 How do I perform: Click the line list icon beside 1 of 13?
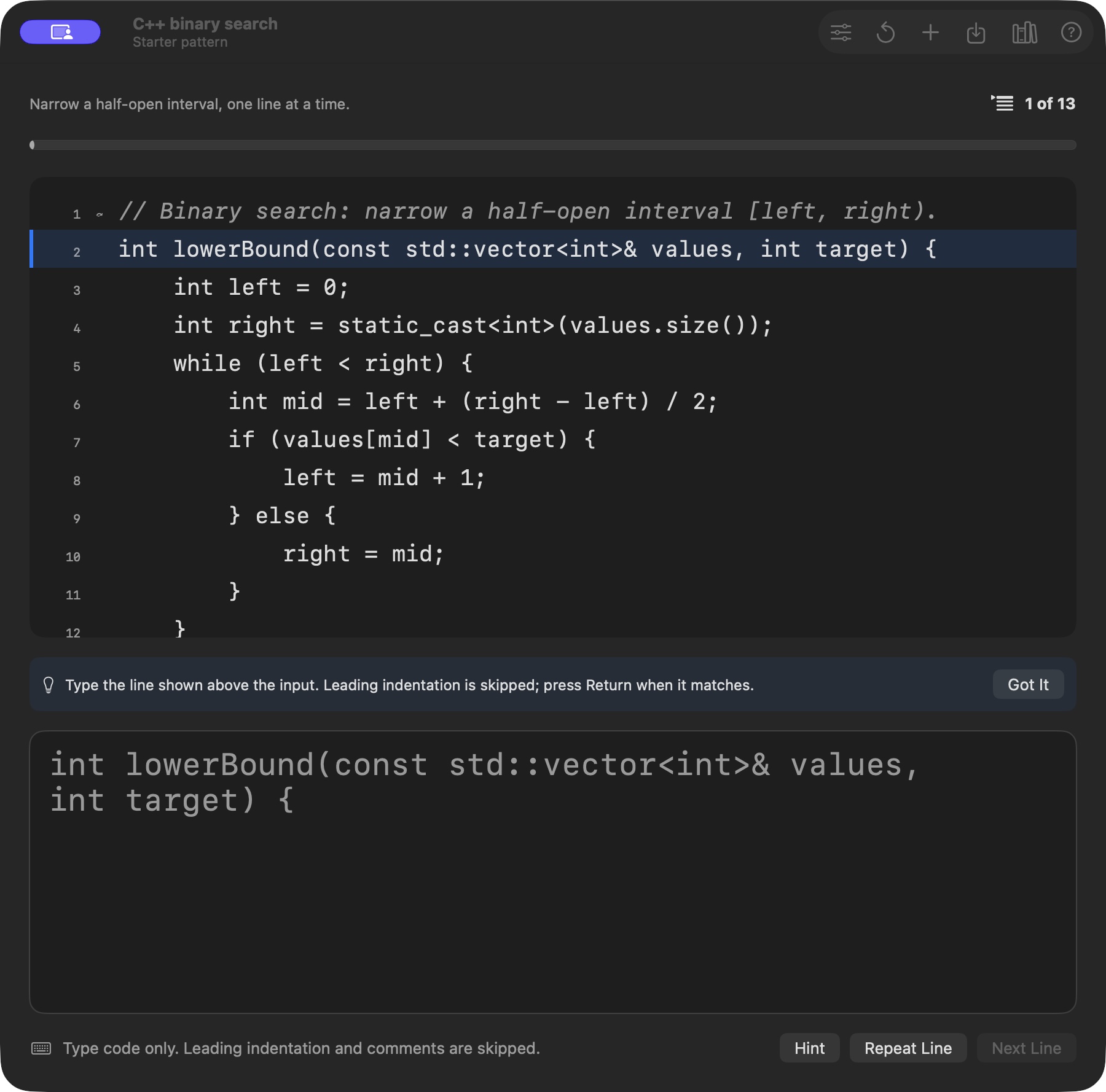tap(1002, 103)
